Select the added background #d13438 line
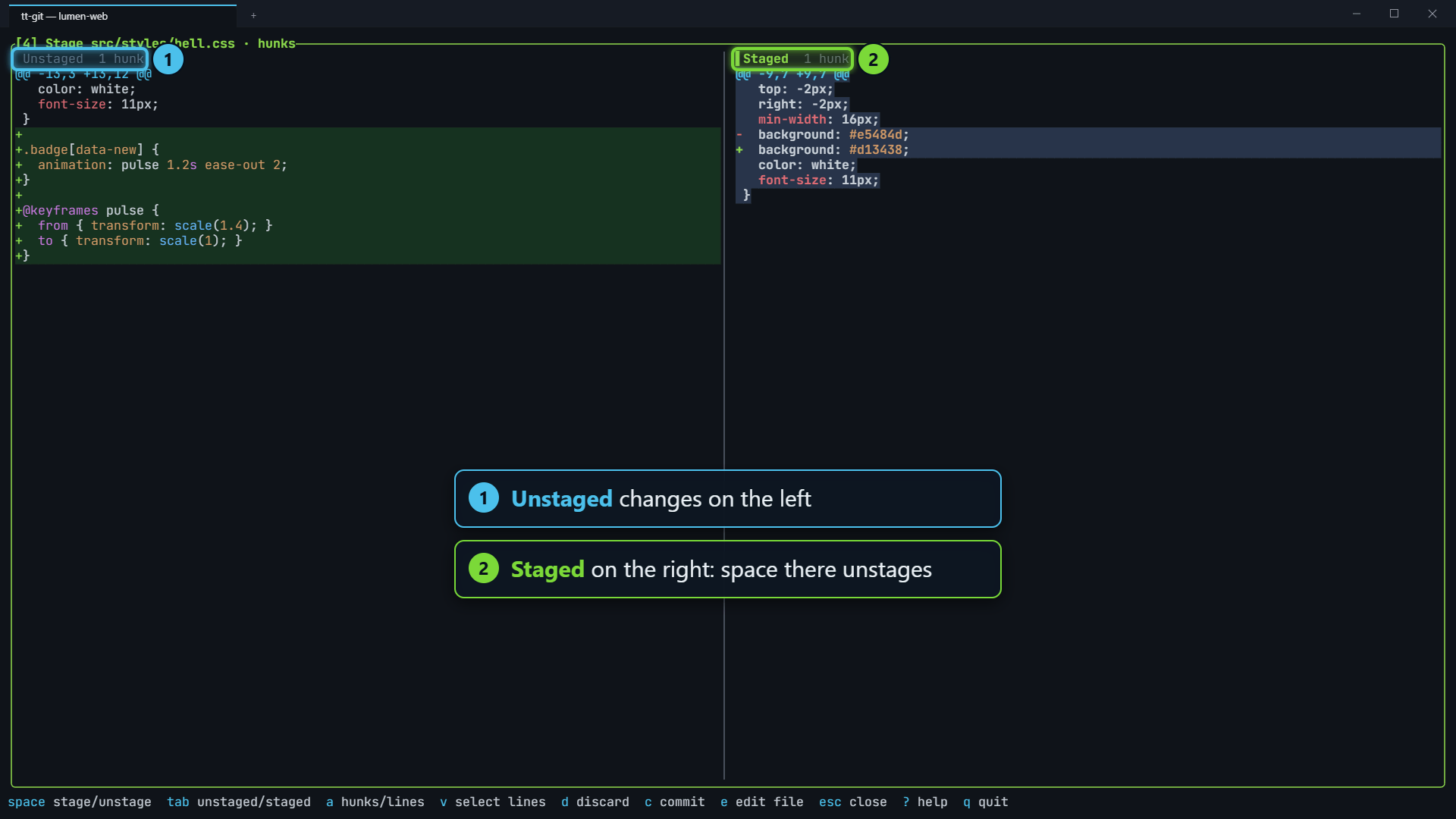 point(1088,150)
